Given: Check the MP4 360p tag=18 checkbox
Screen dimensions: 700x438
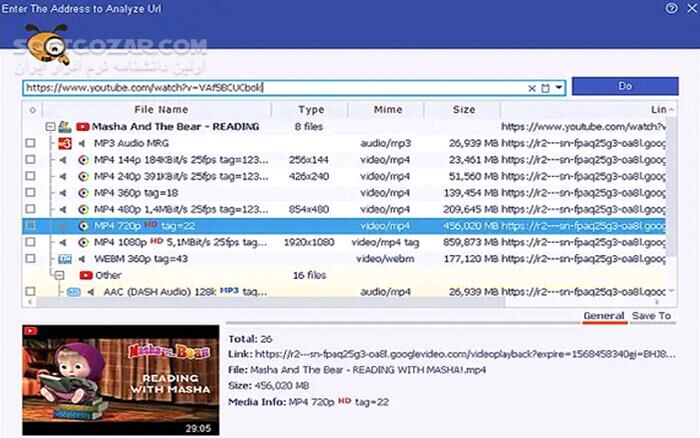Looking at the screenshot, I should pyautogui.click(x=30, y=193).
